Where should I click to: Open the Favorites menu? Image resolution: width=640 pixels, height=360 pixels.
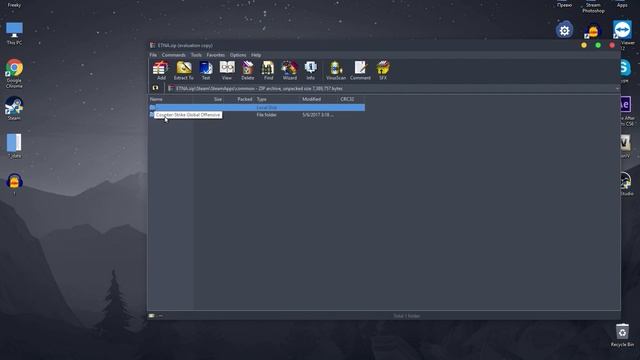pos(216,55)
